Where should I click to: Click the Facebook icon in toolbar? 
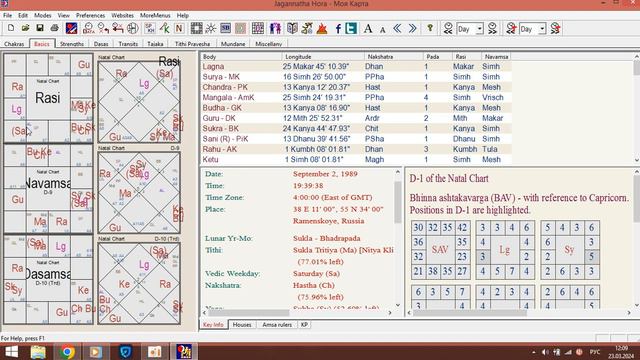tap(338, 28)
